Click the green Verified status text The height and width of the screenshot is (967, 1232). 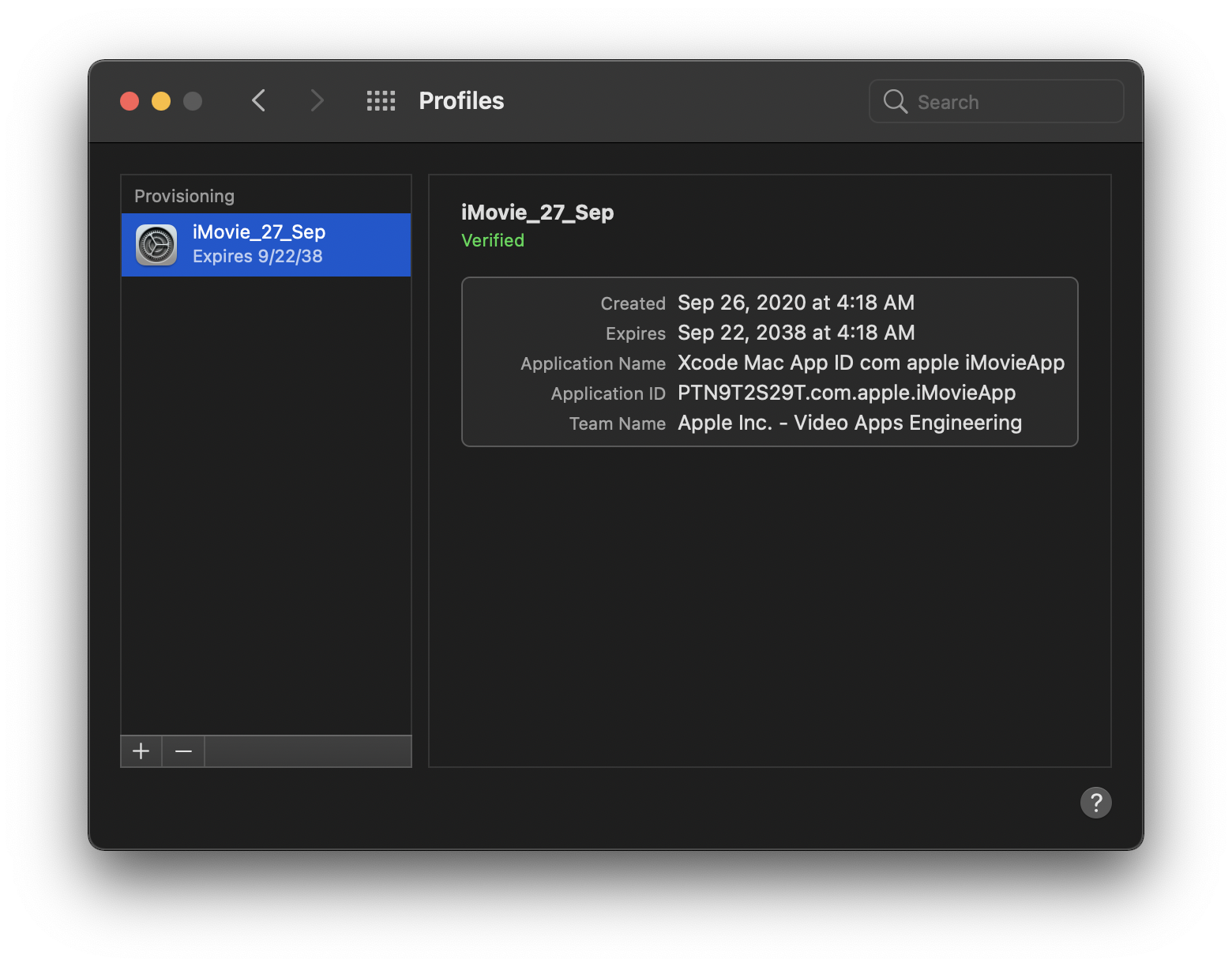pos(493,240)
